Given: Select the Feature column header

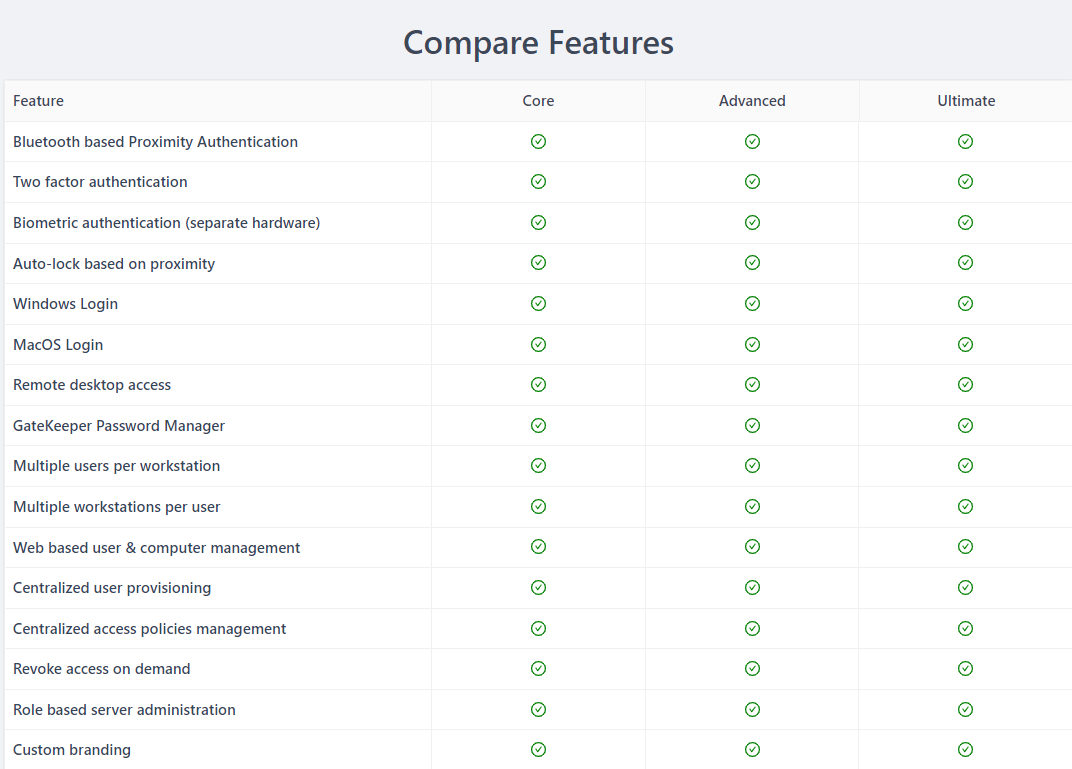Looking at the screenshot, I should click(x=38, y=101).
